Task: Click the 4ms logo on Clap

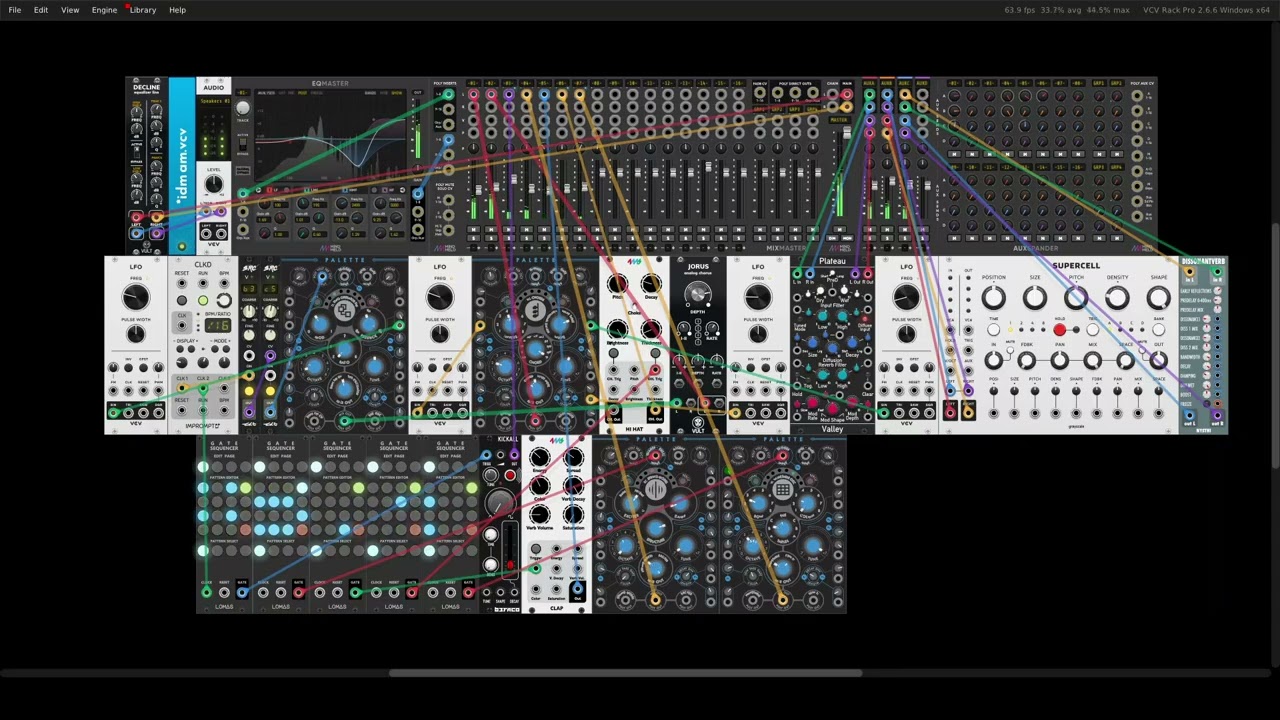Action: coord(557,440)
